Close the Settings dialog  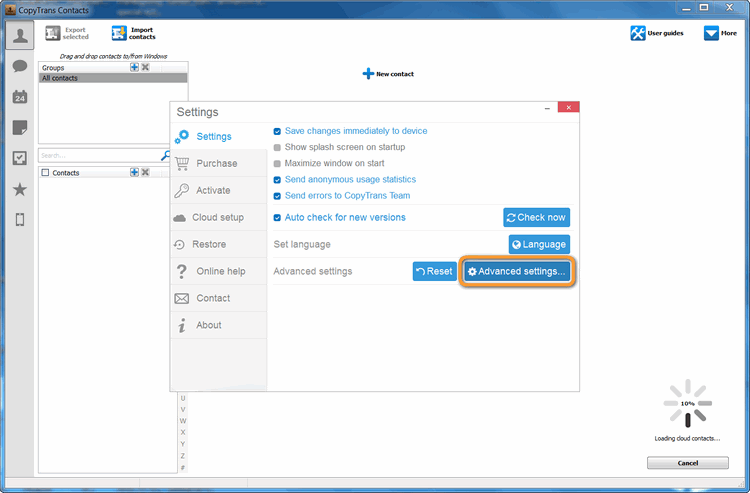pyautogui.click(x=568, y=108)
